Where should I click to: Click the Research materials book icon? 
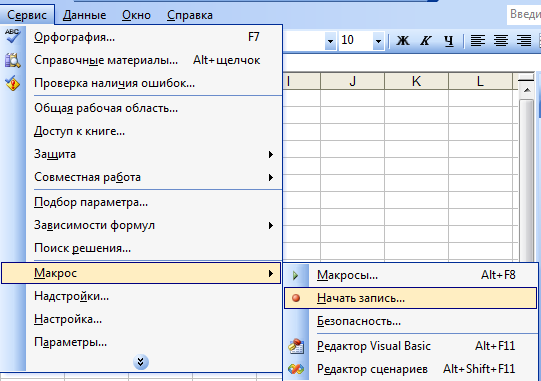pyautogui.click(x=12, y=60)
